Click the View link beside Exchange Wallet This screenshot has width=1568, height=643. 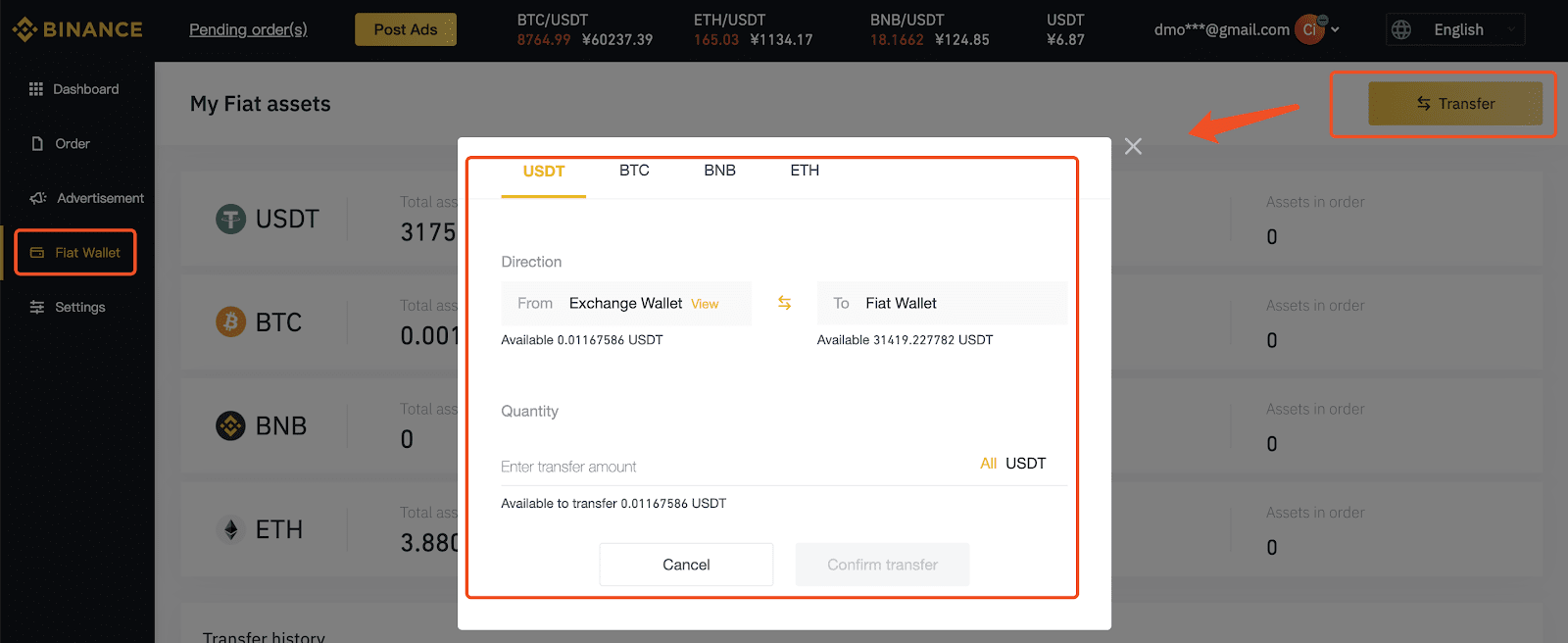click(x=705, y=304)
